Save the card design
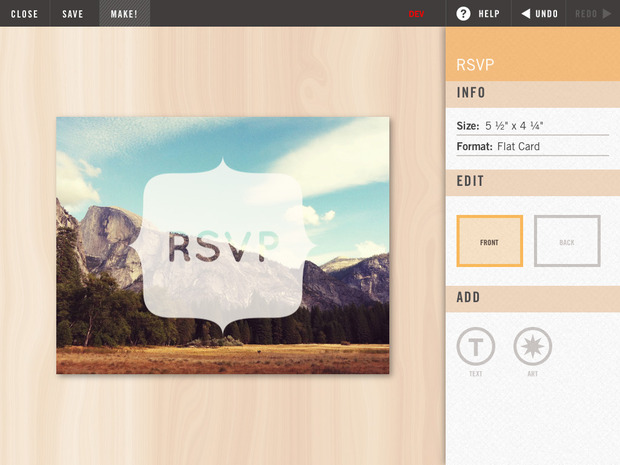The height and width of the screenshot is (465, 620). click(73, 14)
